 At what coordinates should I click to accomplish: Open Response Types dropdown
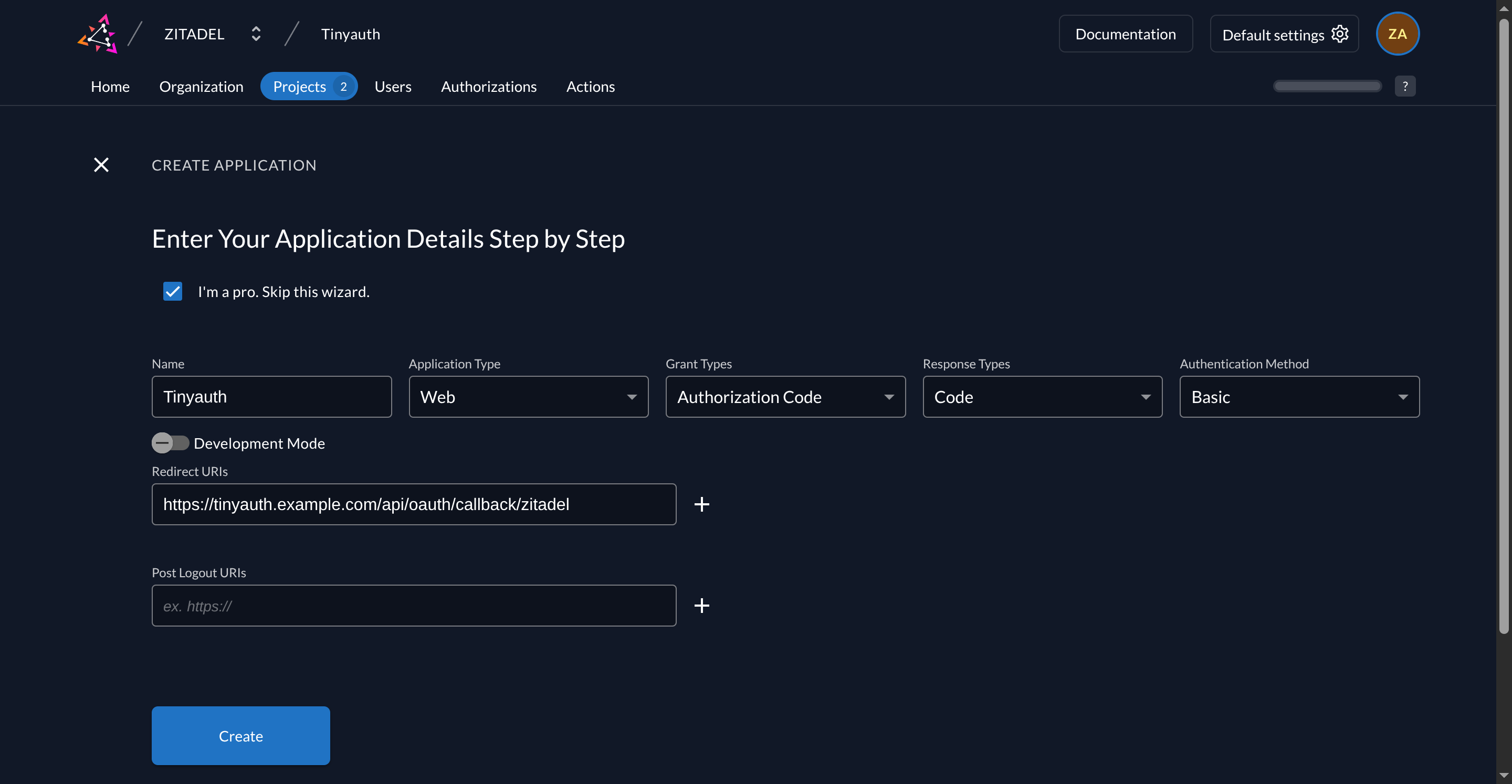(1042, 397)
